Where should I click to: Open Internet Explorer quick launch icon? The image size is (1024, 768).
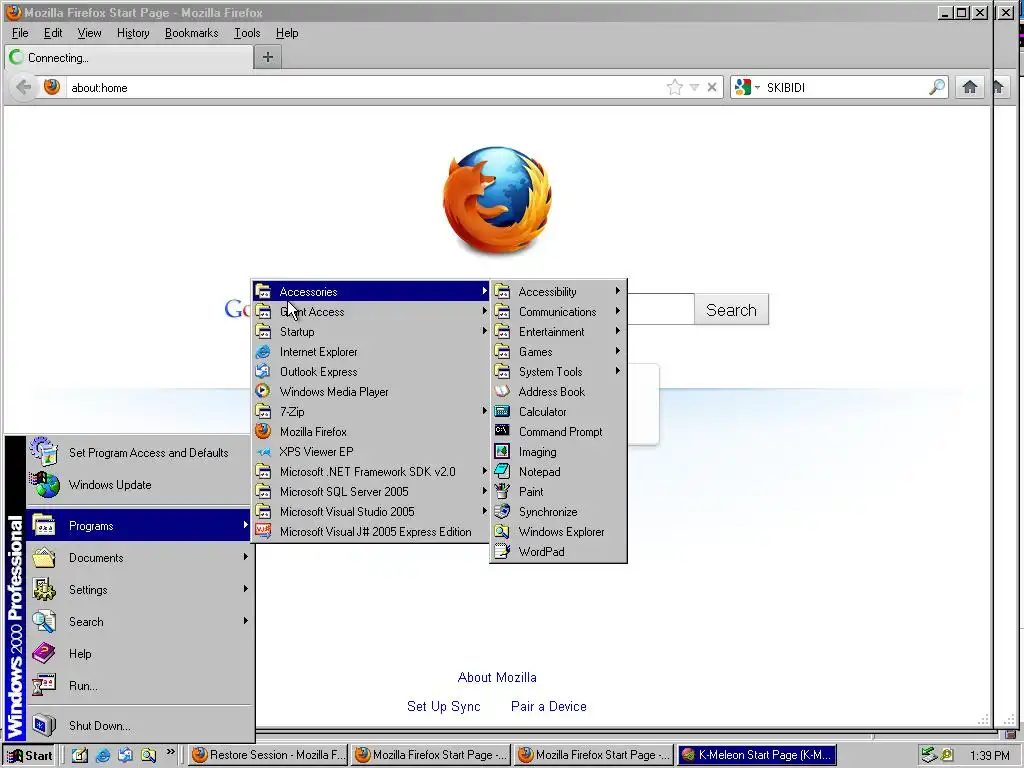(103, 755)
